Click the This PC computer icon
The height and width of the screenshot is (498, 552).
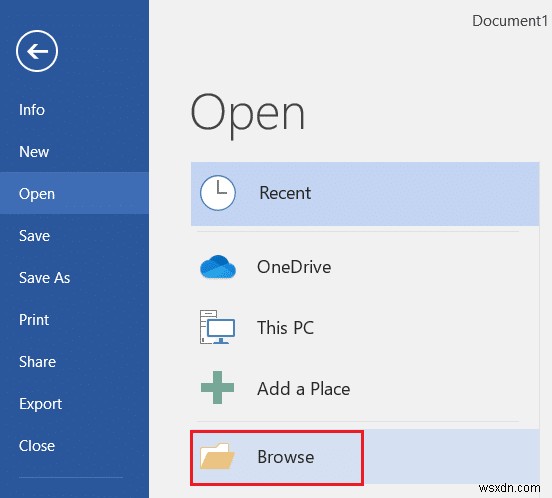click(217, 327)
